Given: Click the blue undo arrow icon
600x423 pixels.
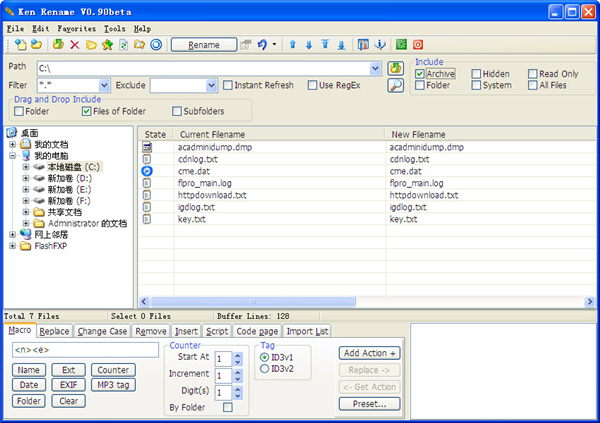Looking at the screenshot, I should coord(263,46).
